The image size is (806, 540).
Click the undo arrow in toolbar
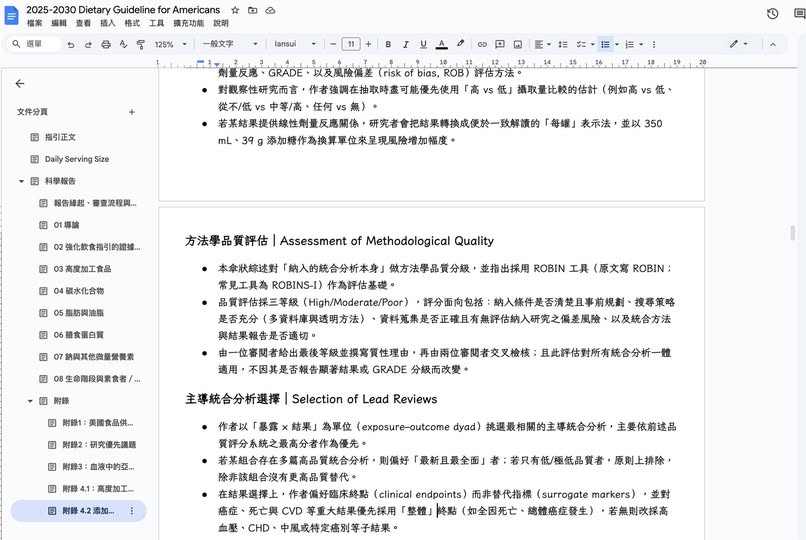click(x=71, y=44)
